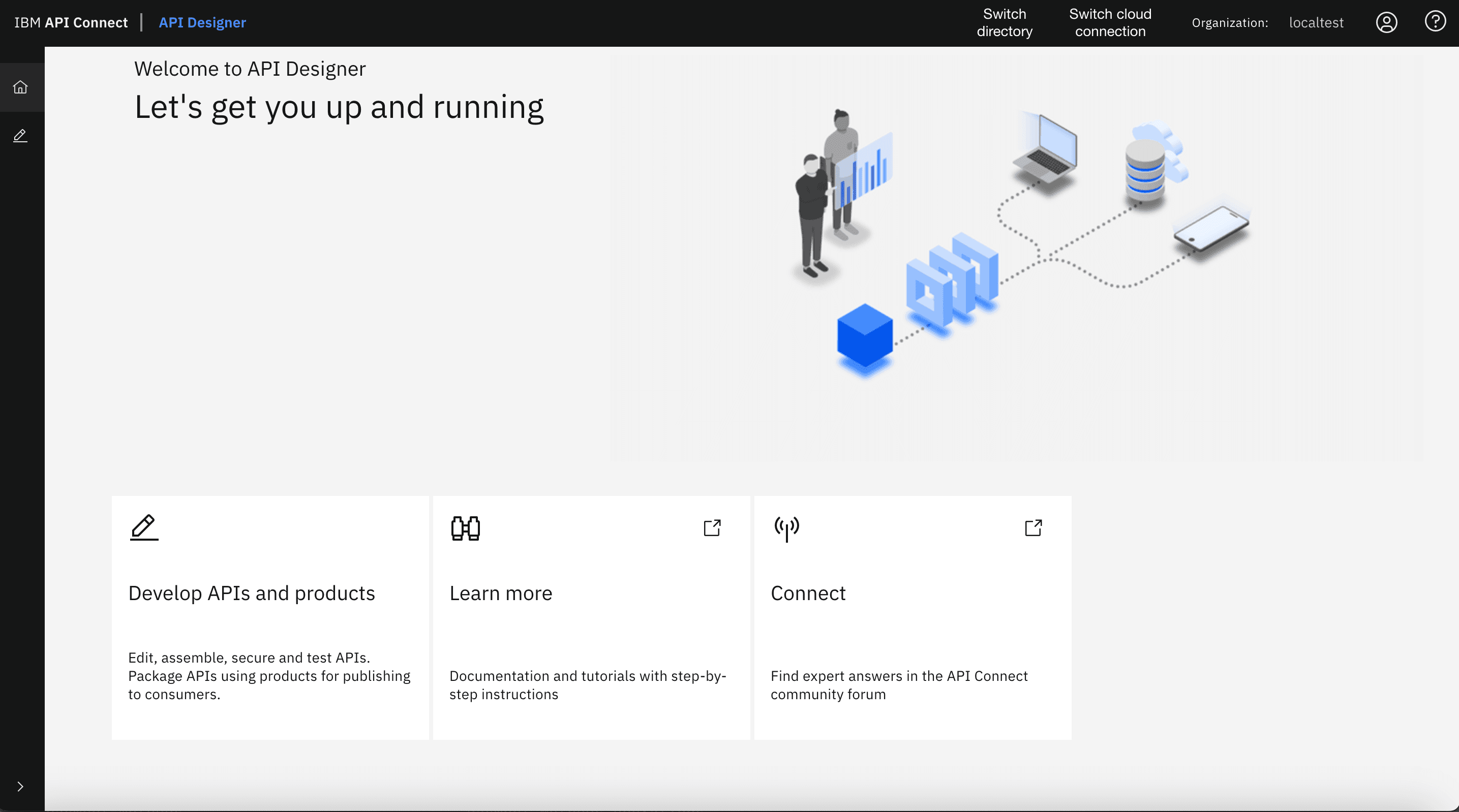
Task: Open Switch directory
Action: [1005, 23]
